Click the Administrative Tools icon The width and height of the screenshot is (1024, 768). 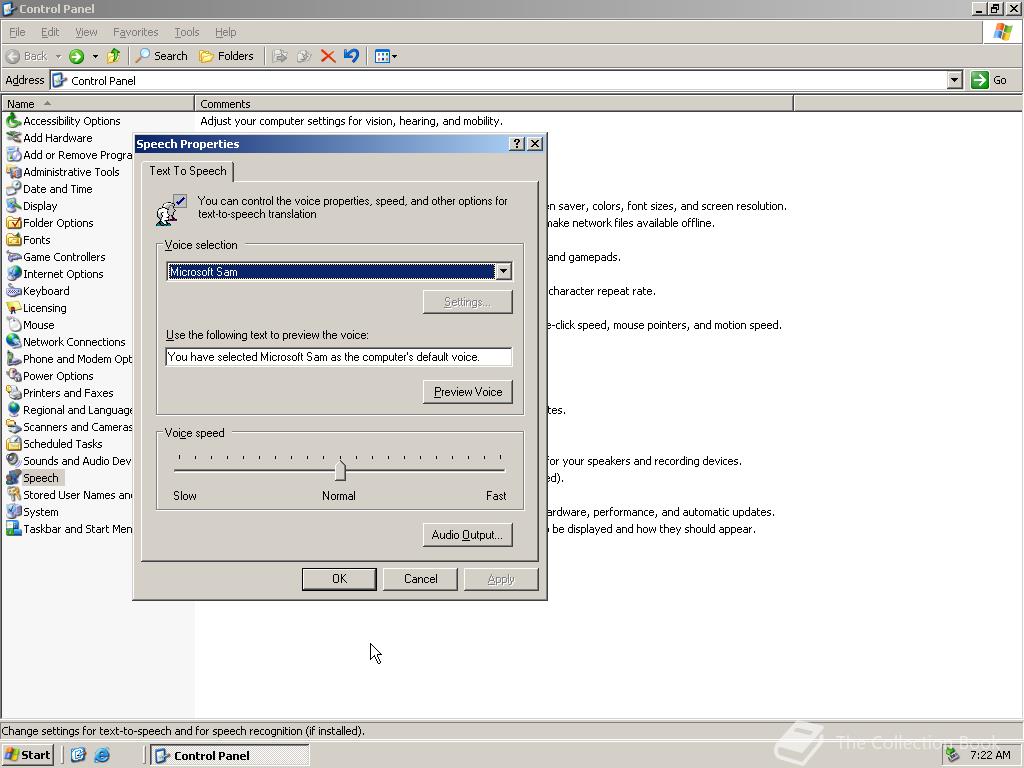[x=13, y=172]
